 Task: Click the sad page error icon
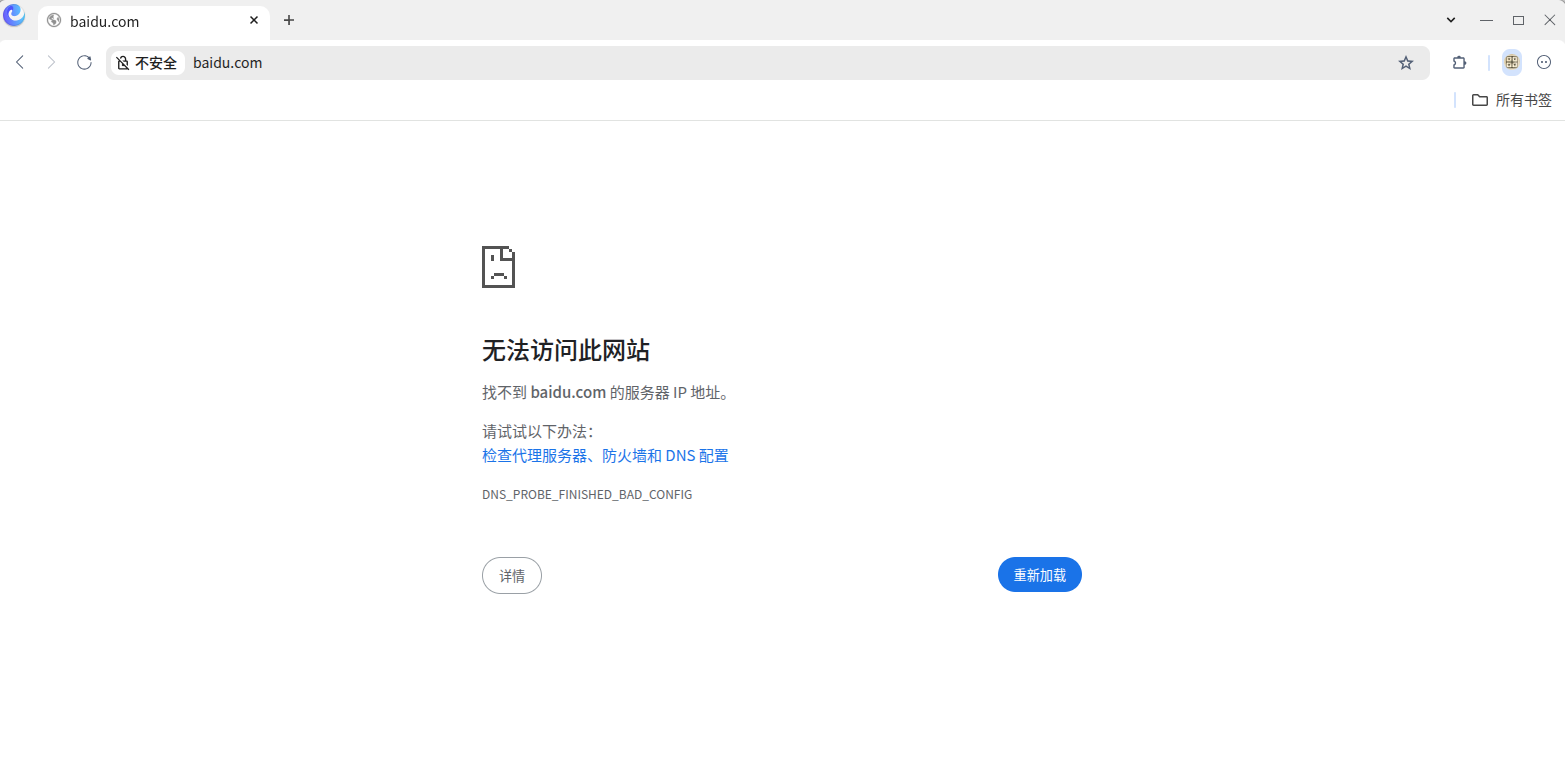pyautogui.click(x=498, y=266)
